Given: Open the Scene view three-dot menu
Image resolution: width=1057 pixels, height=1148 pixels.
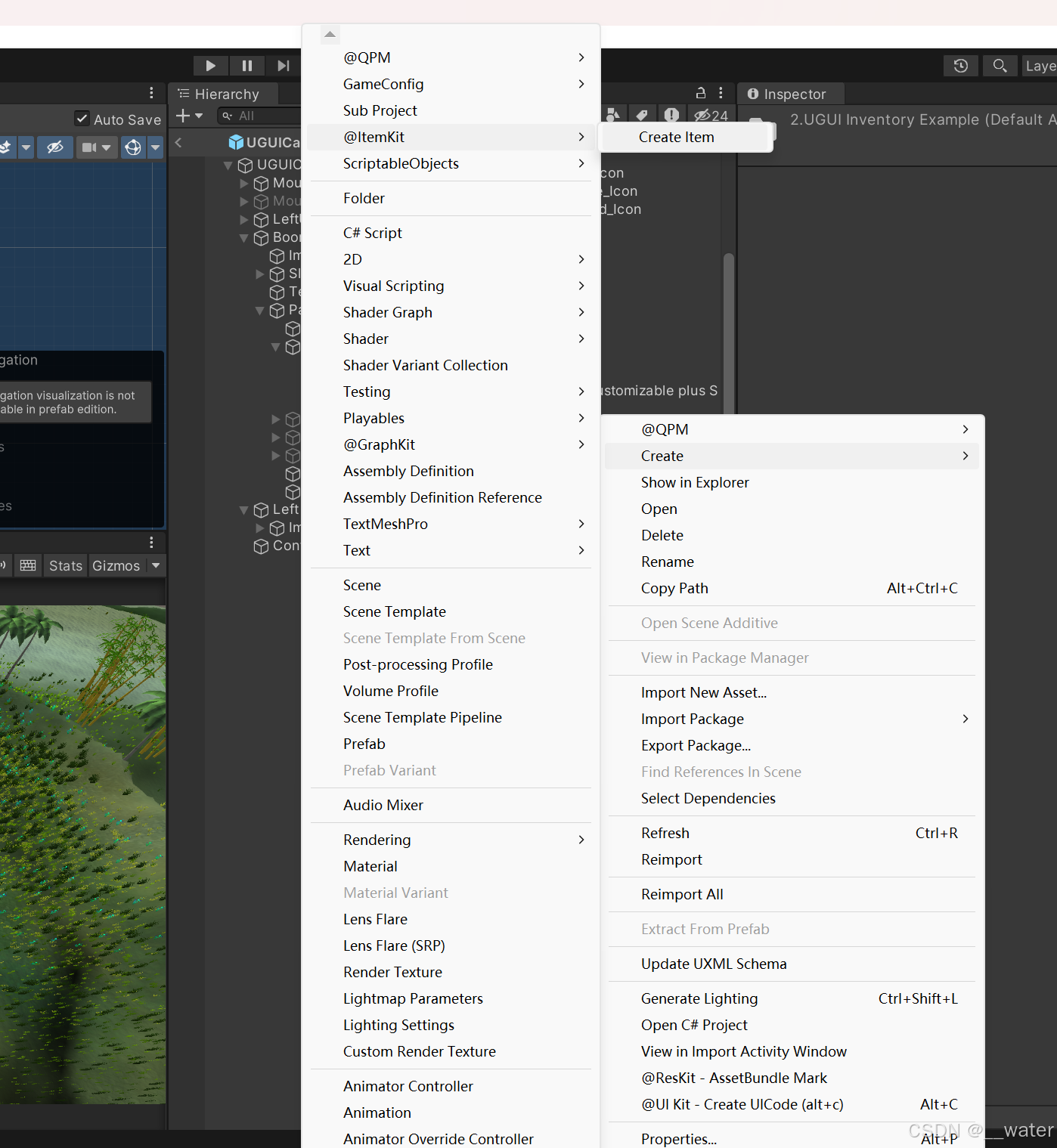Looking at the screenshot, I should tap(151, 92).
